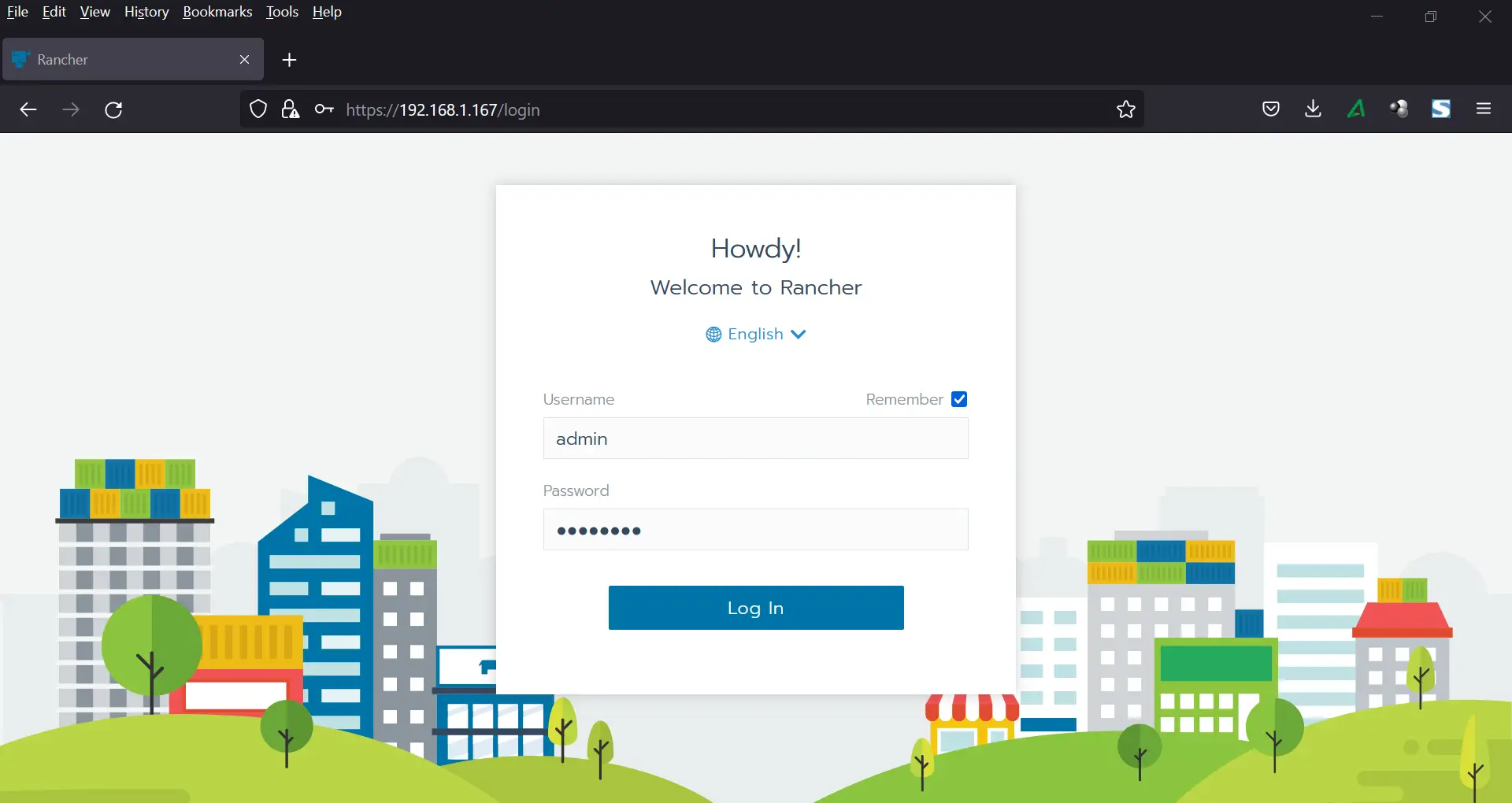
Task: Show site security padlock info
Action: click(291, 109)
